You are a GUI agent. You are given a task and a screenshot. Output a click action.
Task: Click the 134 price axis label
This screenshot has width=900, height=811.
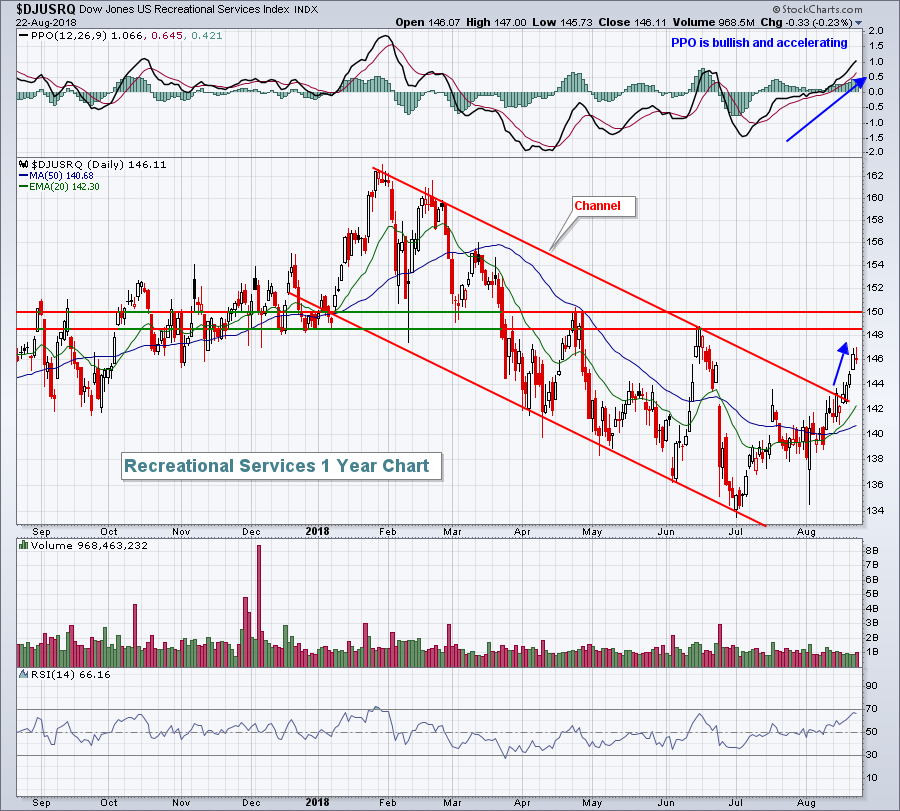[875, 510]
